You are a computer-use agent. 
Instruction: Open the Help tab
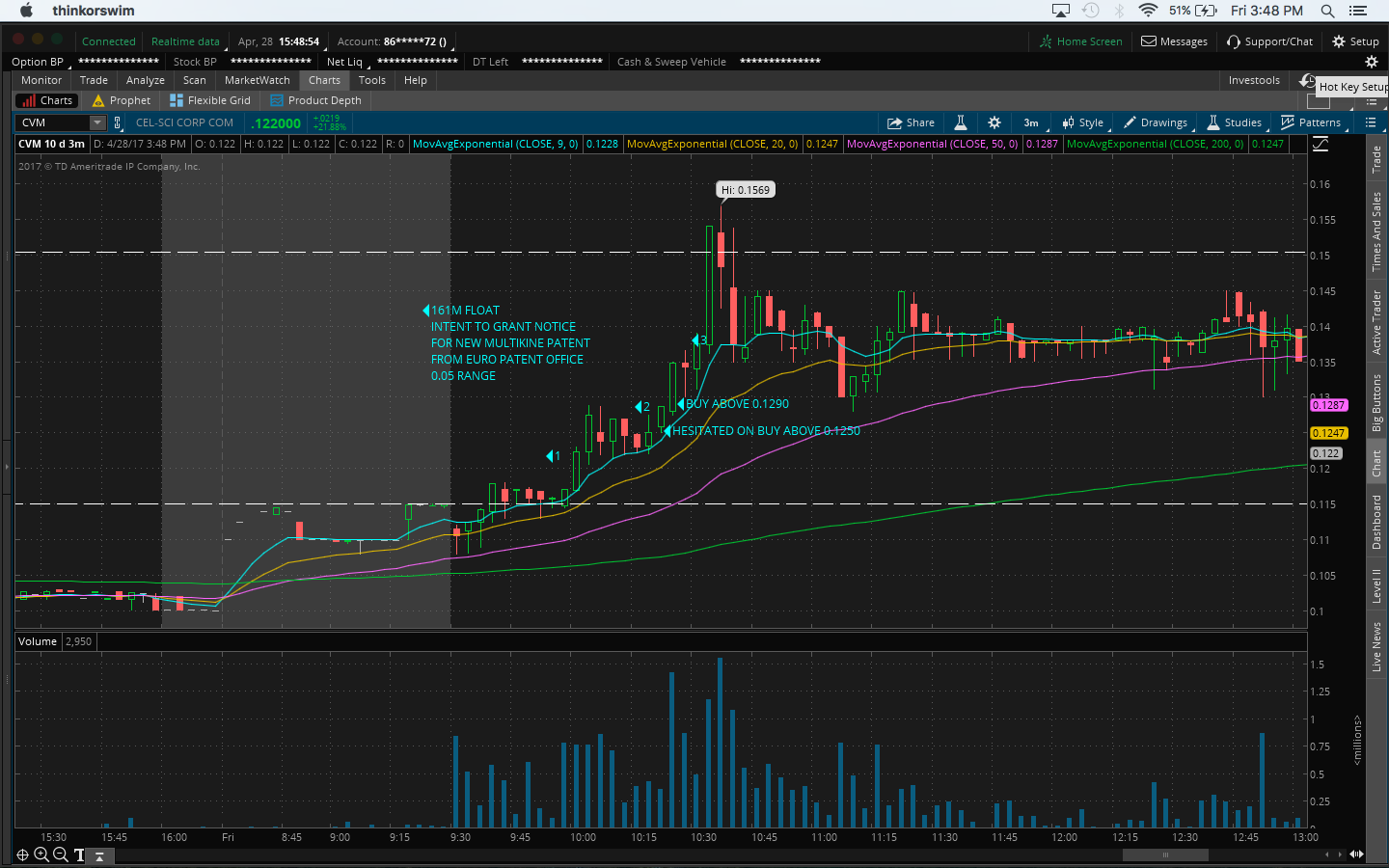[x=416, y=80]
